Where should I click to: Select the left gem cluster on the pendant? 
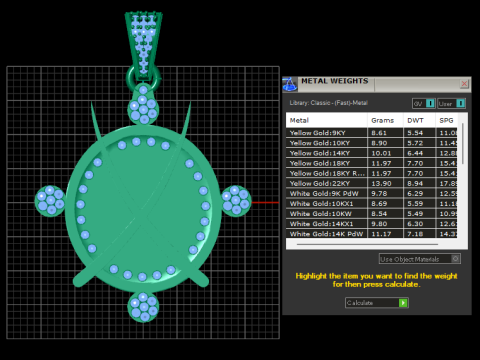(x=50, y=201)
